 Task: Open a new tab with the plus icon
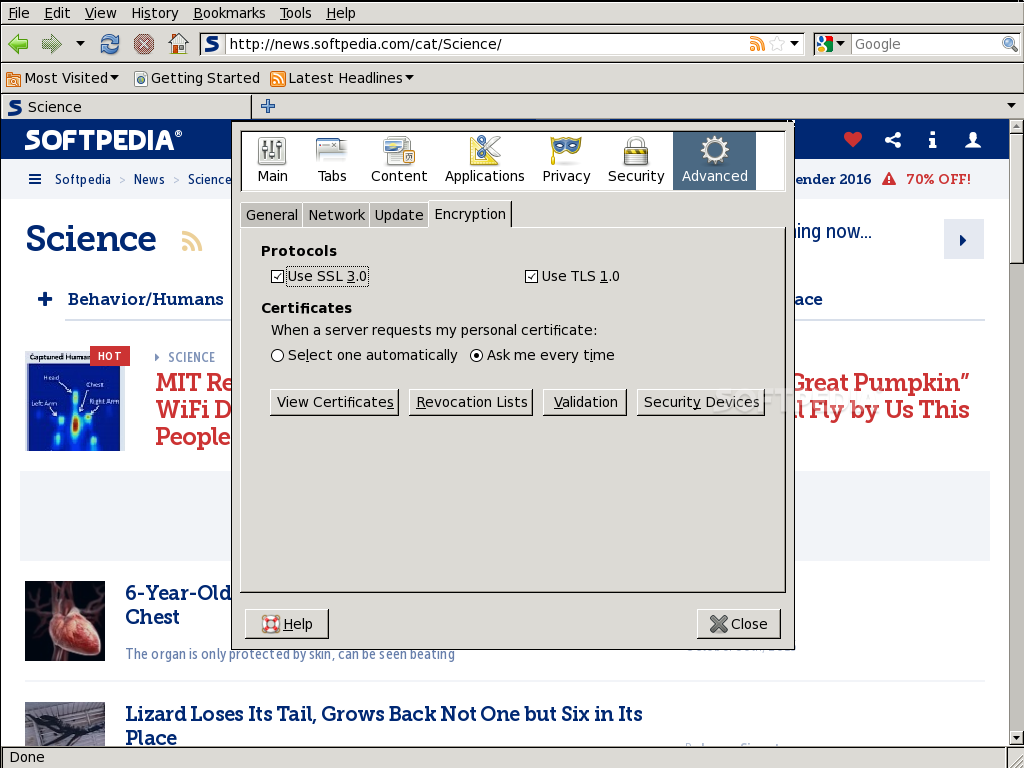[268, 106]
